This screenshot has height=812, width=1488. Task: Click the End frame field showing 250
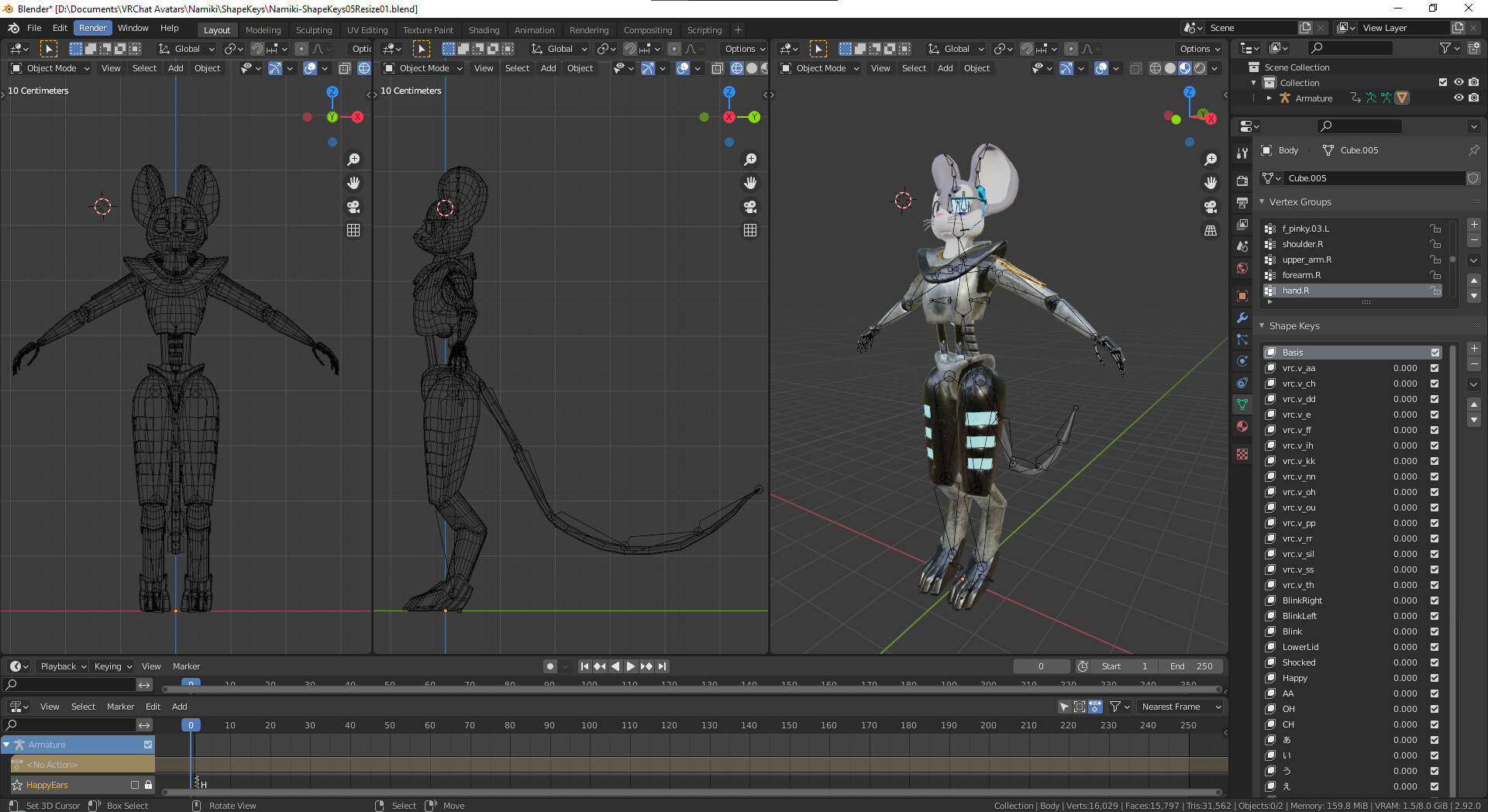[1191, 666]
